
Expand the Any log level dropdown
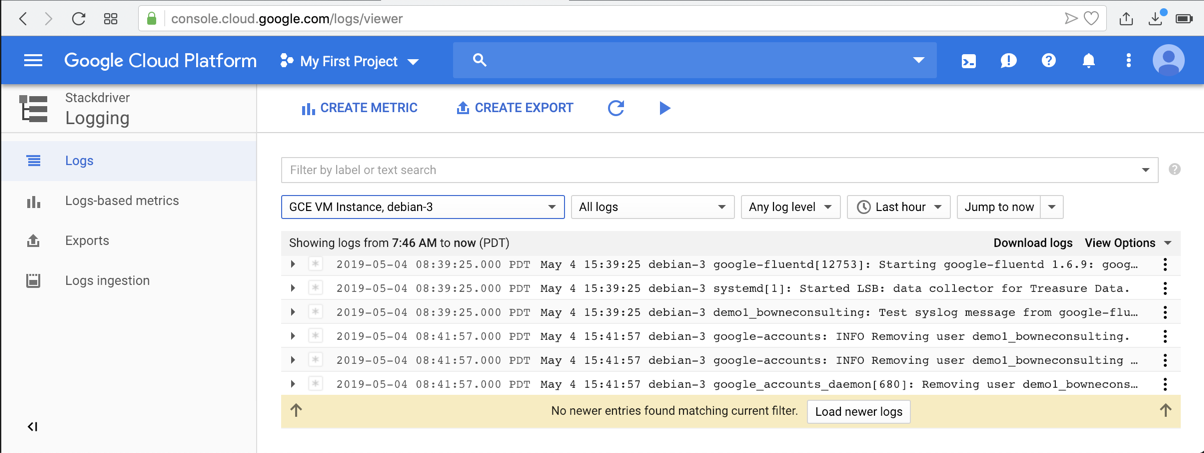pyautogui.click(x=789, y=207)
